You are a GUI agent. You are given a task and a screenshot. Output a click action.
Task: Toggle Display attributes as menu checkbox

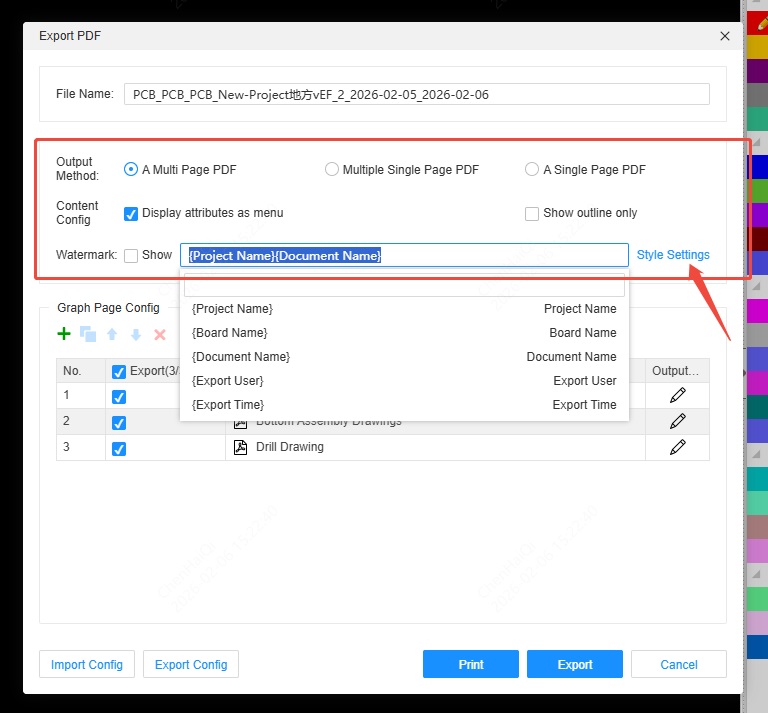(x=131, y=213)
